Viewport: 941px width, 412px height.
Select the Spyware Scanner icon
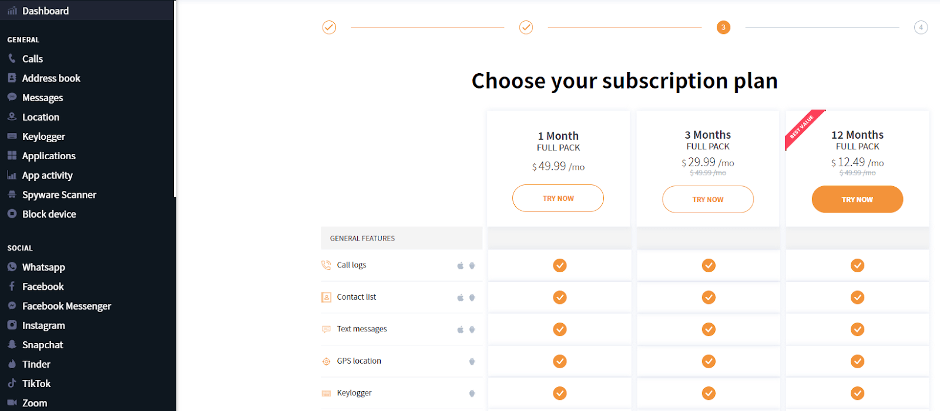11,195
